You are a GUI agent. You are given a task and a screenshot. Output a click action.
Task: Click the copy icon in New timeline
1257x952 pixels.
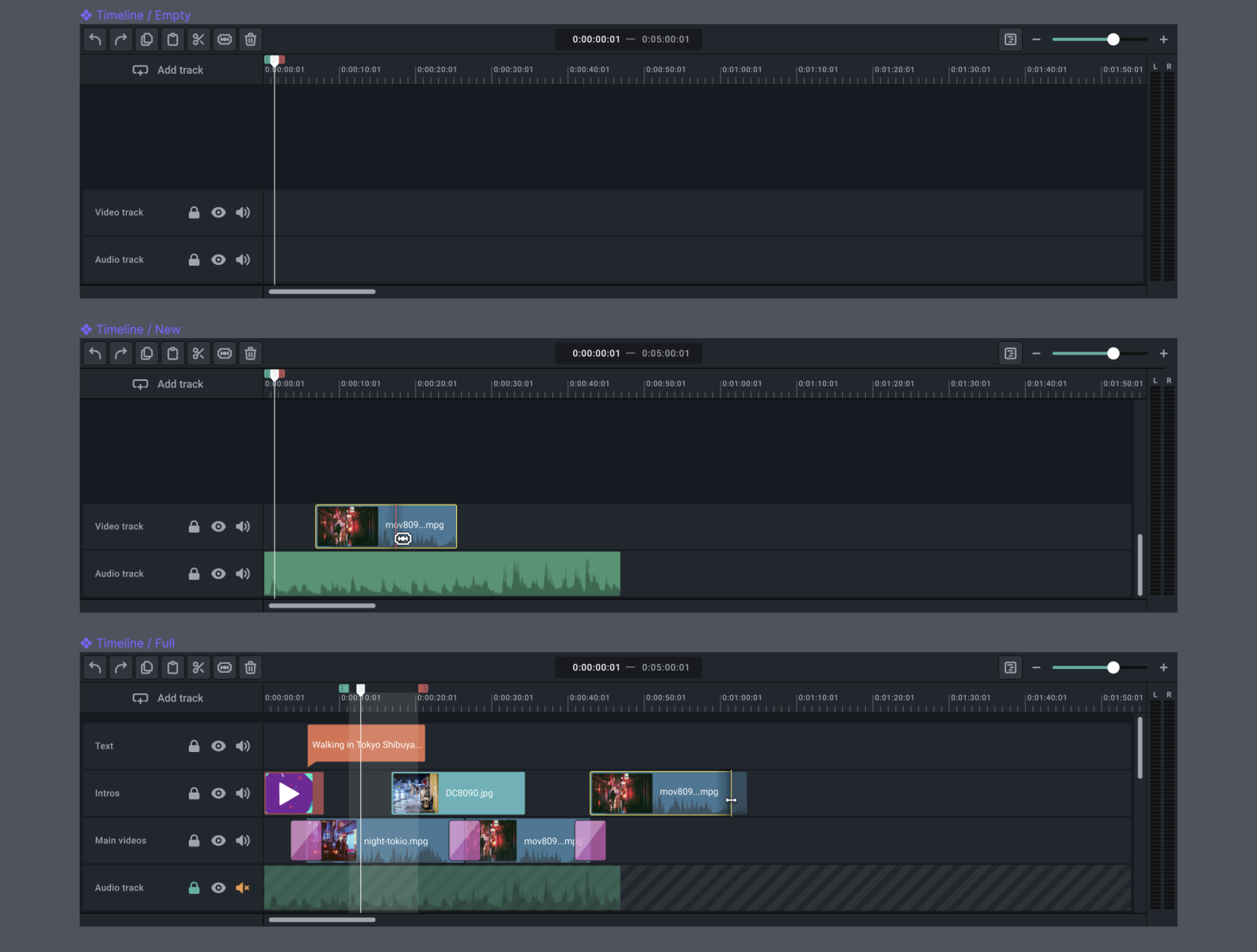[x=147, y=353]
